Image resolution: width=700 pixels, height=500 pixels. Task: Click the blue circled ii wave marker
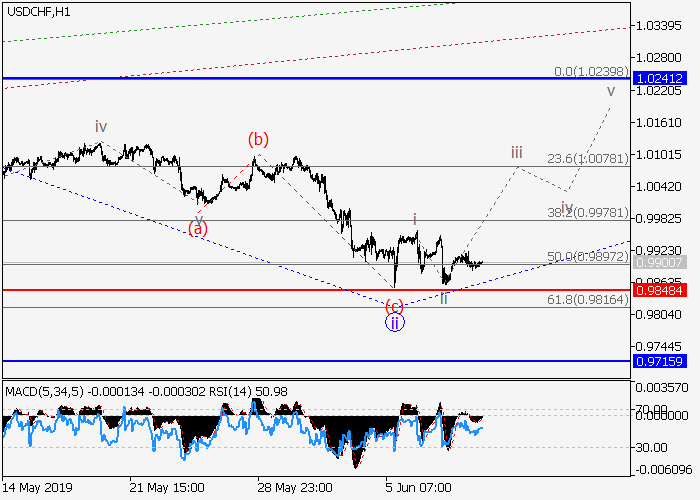[x=395, y=322]
